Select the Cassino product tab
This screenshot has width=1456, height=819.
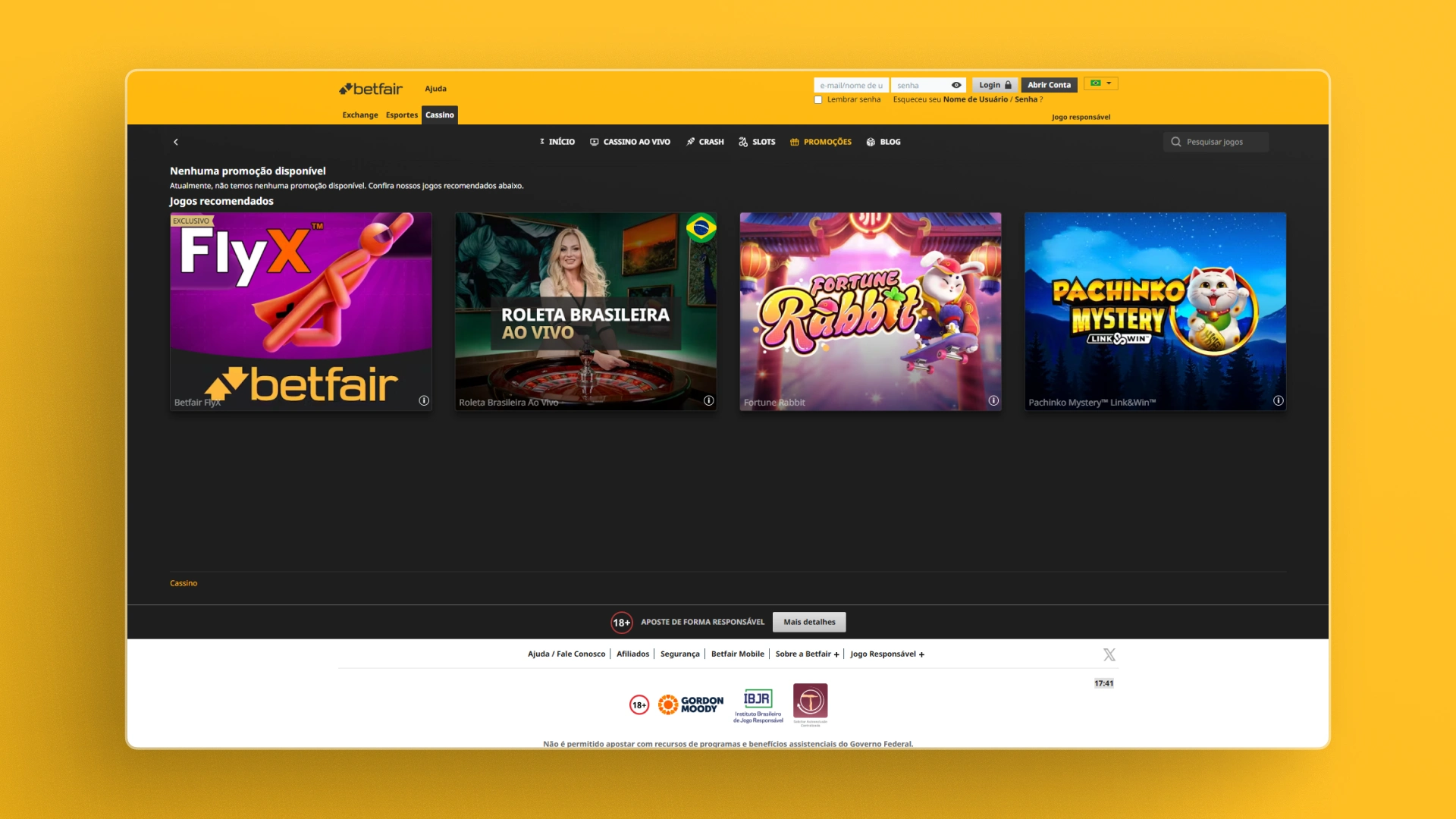click(x=440, y=115)
